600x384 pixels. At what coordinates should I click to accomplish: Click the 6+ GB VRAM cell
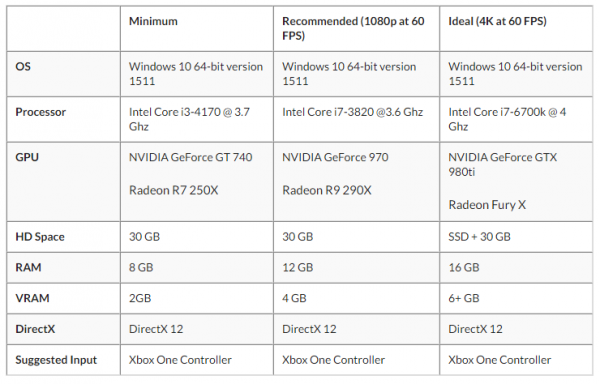tap(516, 298)
